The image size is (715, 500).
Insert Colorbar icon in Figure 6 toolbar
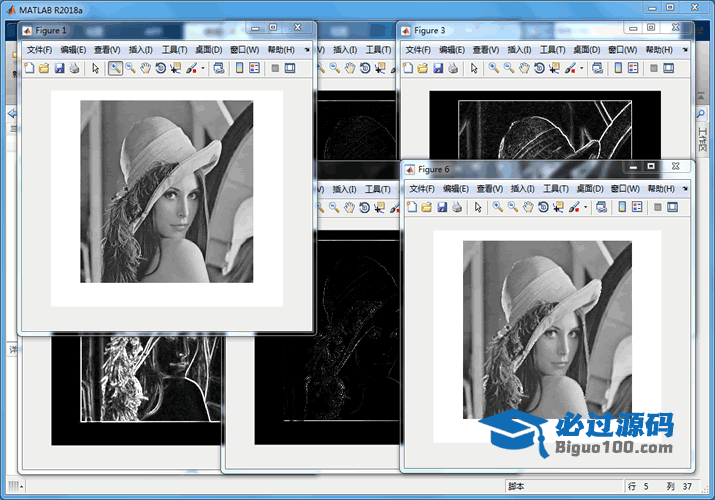coord(622,207)
